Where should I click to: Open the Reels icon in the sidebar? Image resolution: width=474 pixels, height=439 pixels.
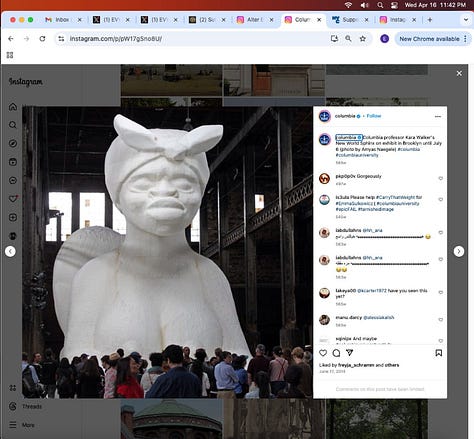click(x=13, y=162)
